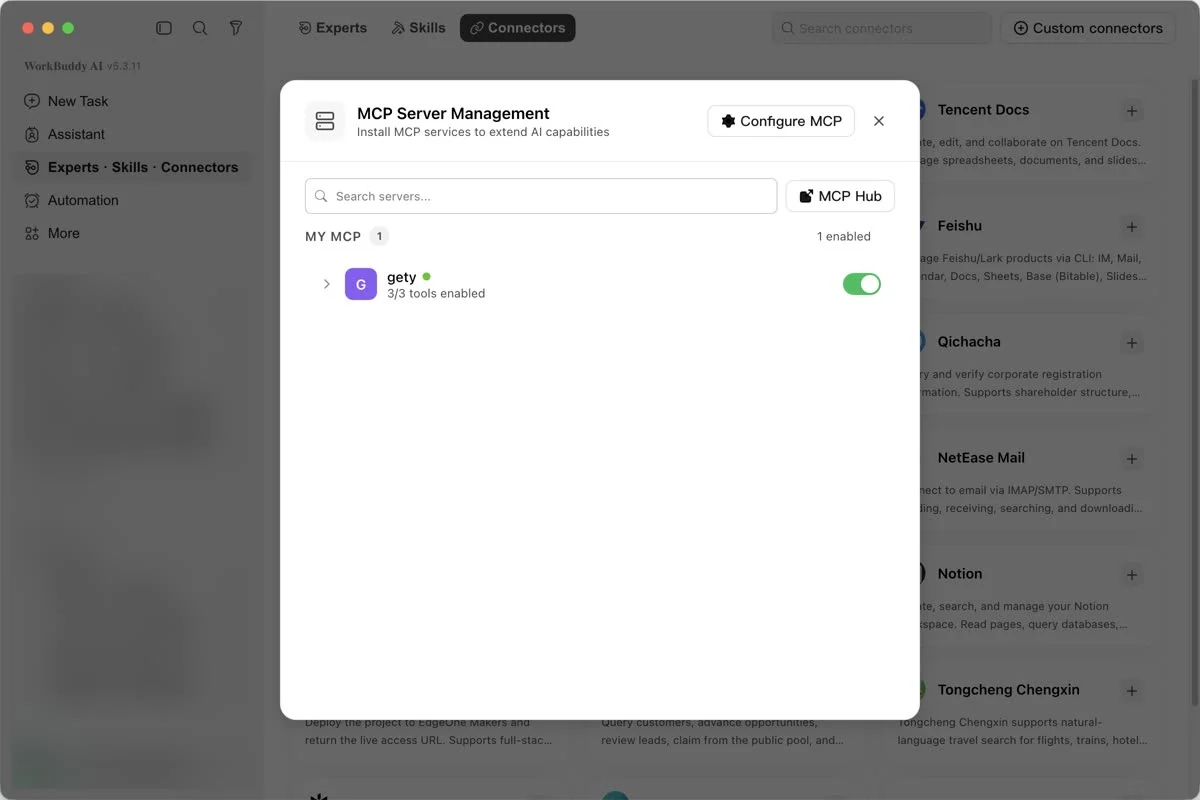Click the '1 enabled' status text
This screenshot has height=800, width=1200.
844,236
